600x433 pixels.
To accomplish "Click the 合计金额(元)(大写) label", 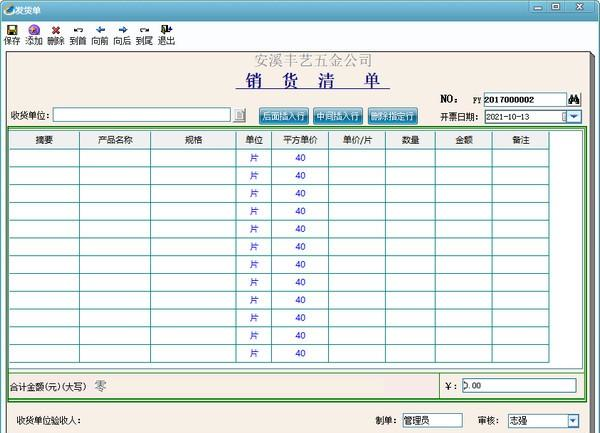I will click(48, 387).
